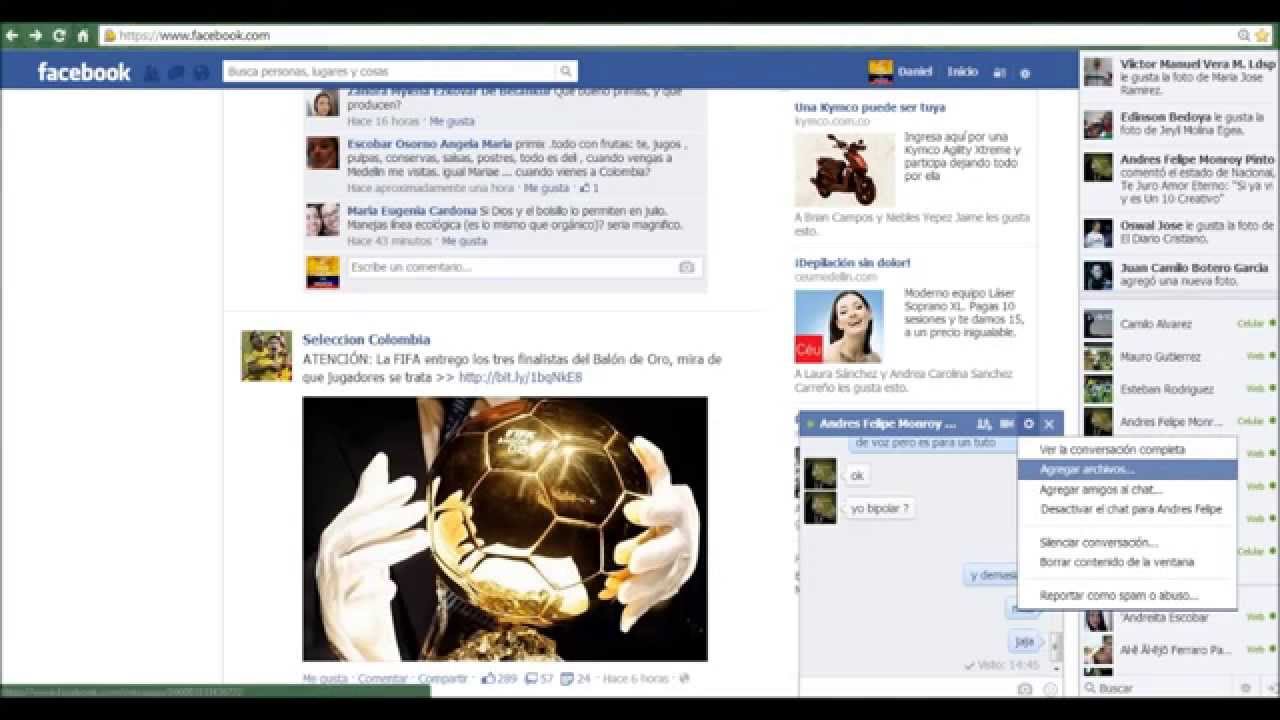Image resolution: width=1280 pixels, height=720 pixels.
Task: Click the Inicio link in header
Action: tap(962, 72)
